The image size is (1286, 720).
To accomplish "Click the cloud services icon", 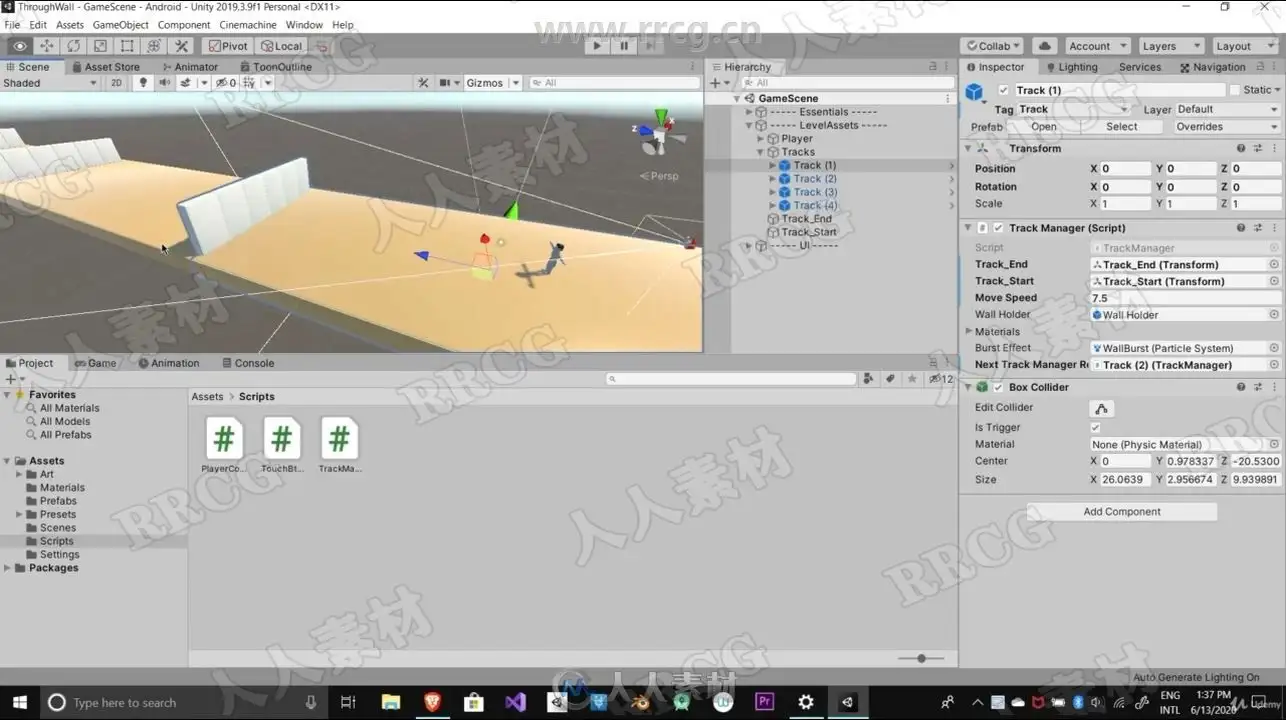I will coord(1044,46).
